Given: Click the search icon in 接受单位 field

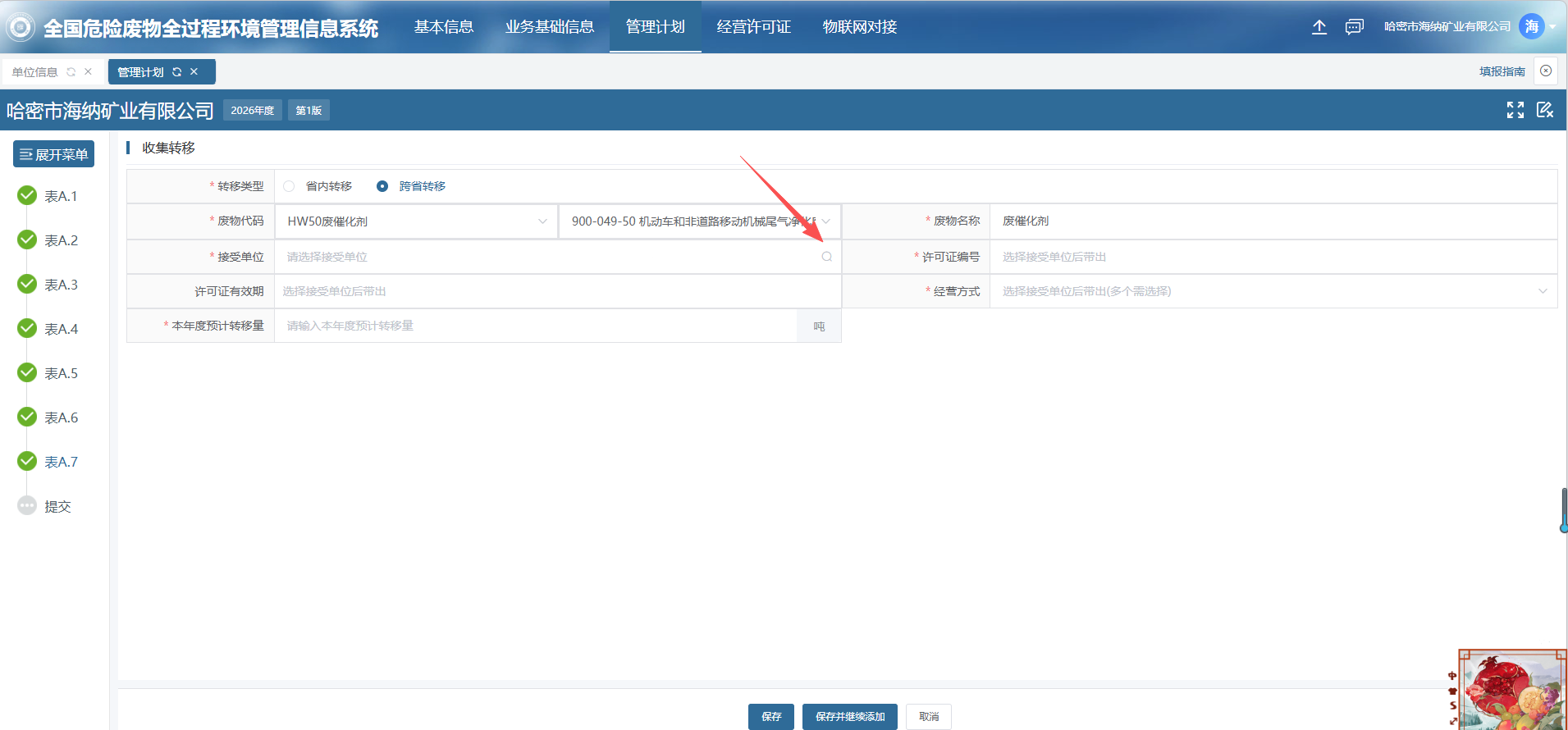Looking at the screenshot, I should click(x=826, y=257).
